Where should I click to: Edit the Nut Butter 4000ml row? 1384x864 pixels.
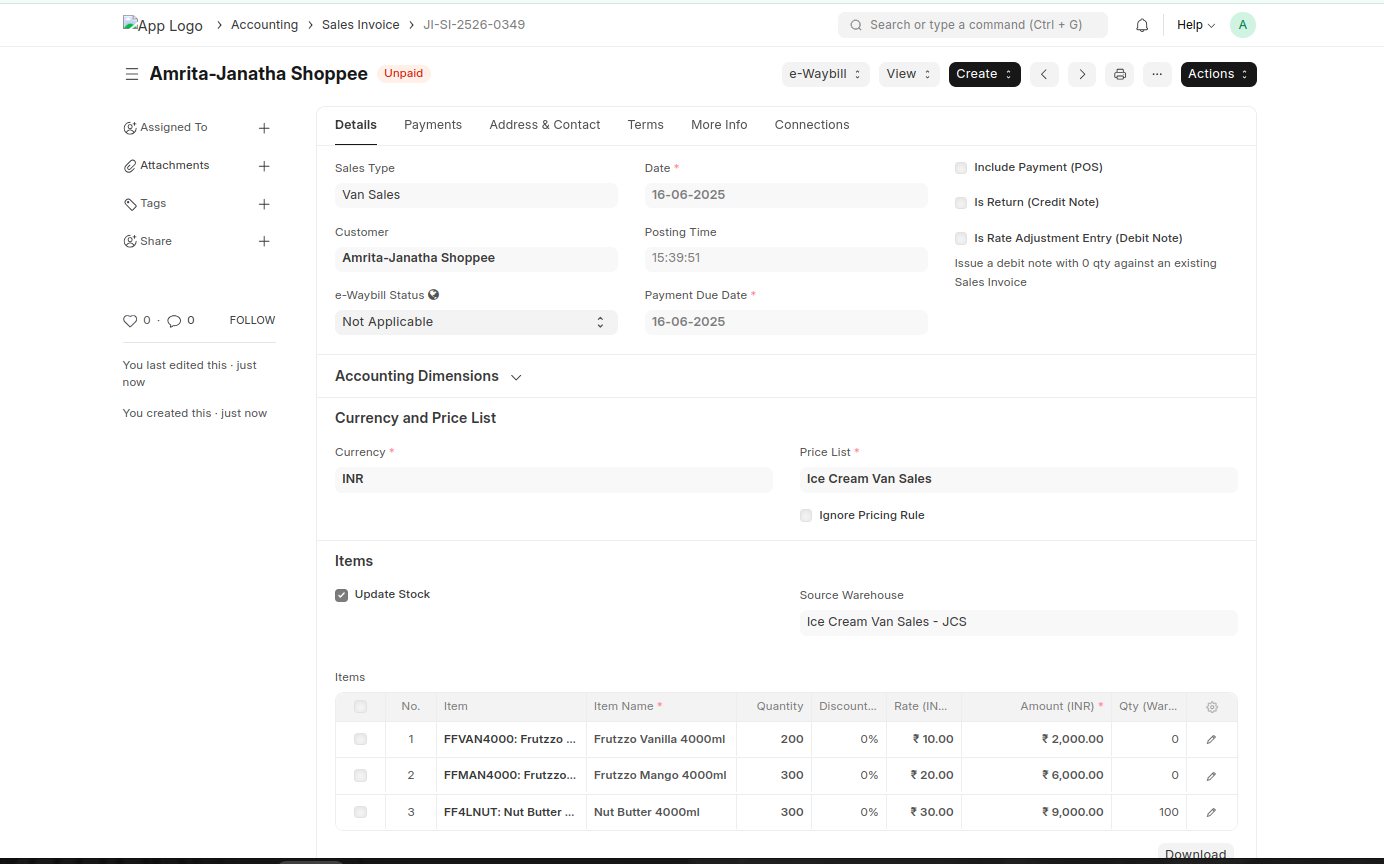pyautogui.click(x=1211, y=812)
